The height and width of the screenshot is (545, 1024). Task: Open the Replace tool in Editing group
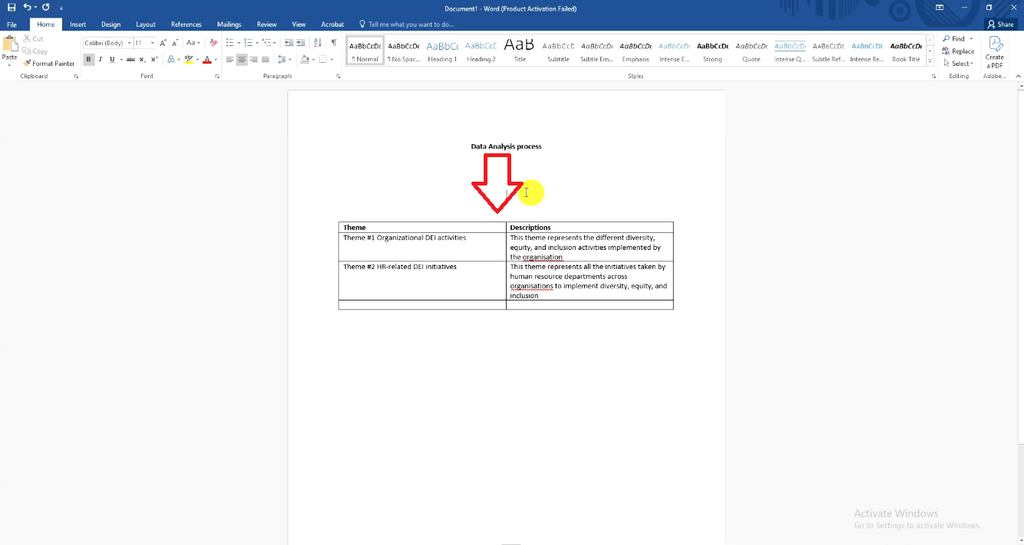point(958,51)
